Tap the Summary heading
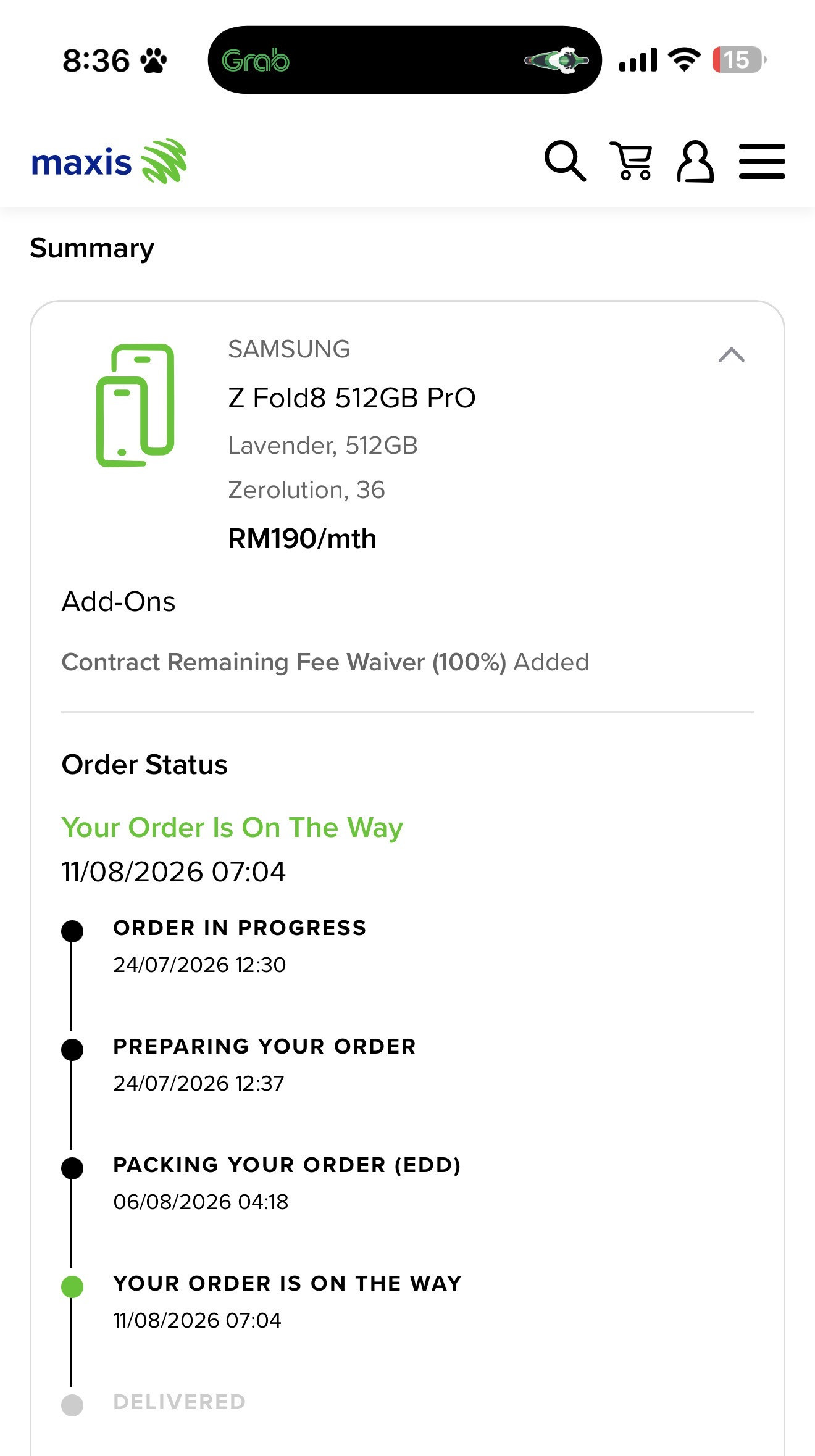This screenshot has height=1456, width=815. click(x=92, y=248)
